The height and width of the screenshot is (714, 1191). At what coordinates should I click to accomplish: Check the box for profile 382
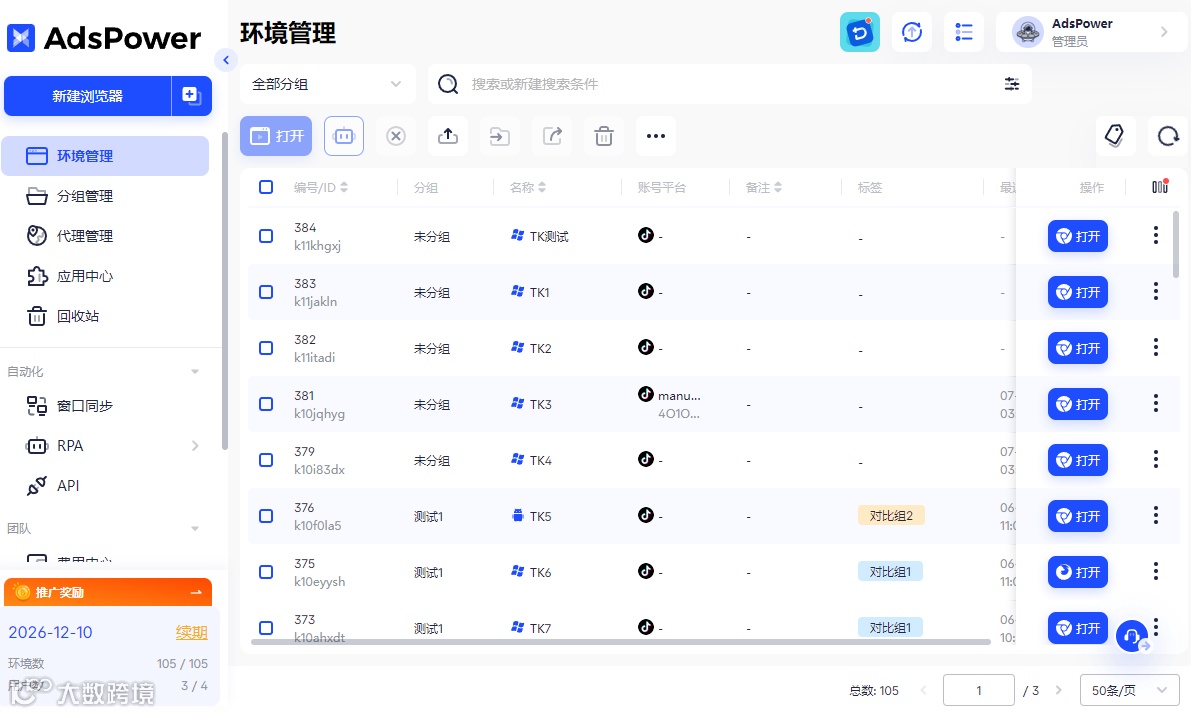(266, 348)
